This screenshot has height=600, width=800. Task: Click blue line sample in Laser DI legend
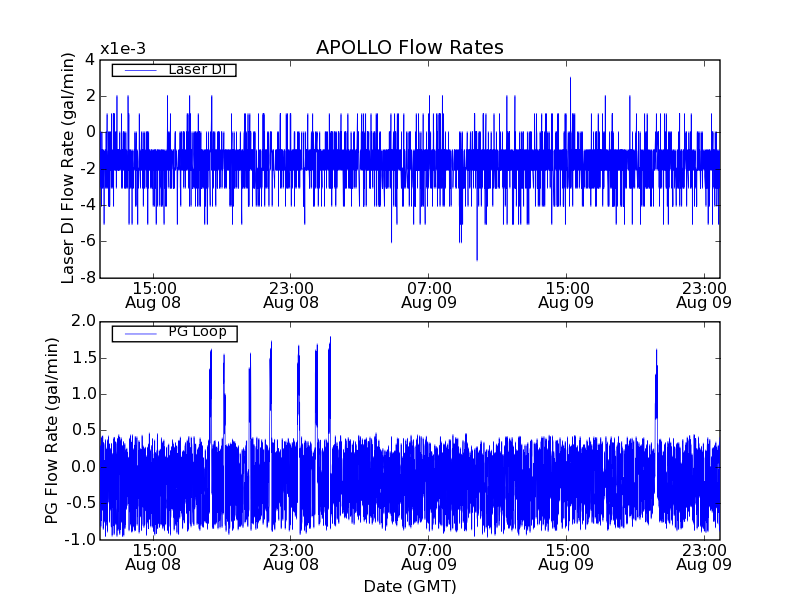click(137, 70)
